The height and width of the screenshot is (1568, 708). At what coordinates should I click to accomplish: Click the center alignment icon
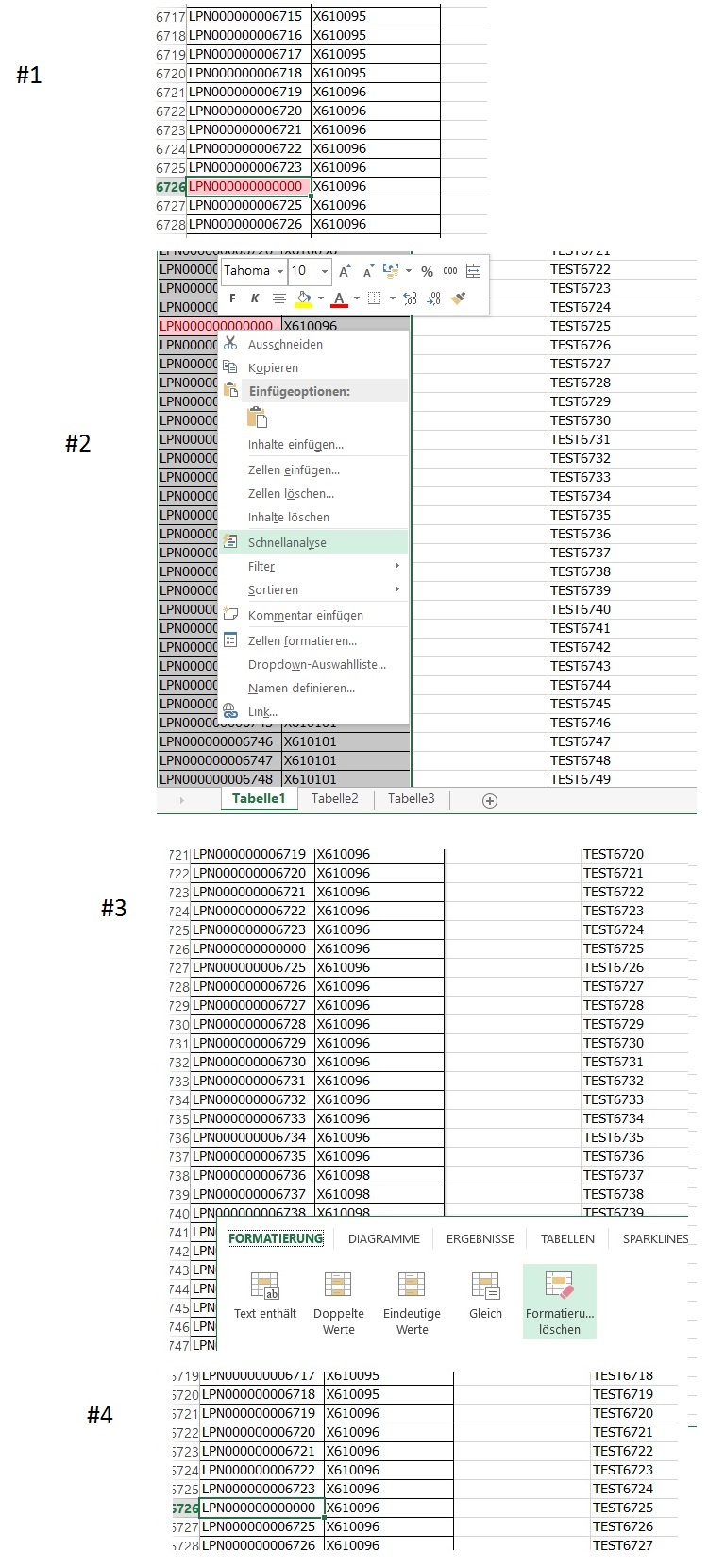coord(278,298)
